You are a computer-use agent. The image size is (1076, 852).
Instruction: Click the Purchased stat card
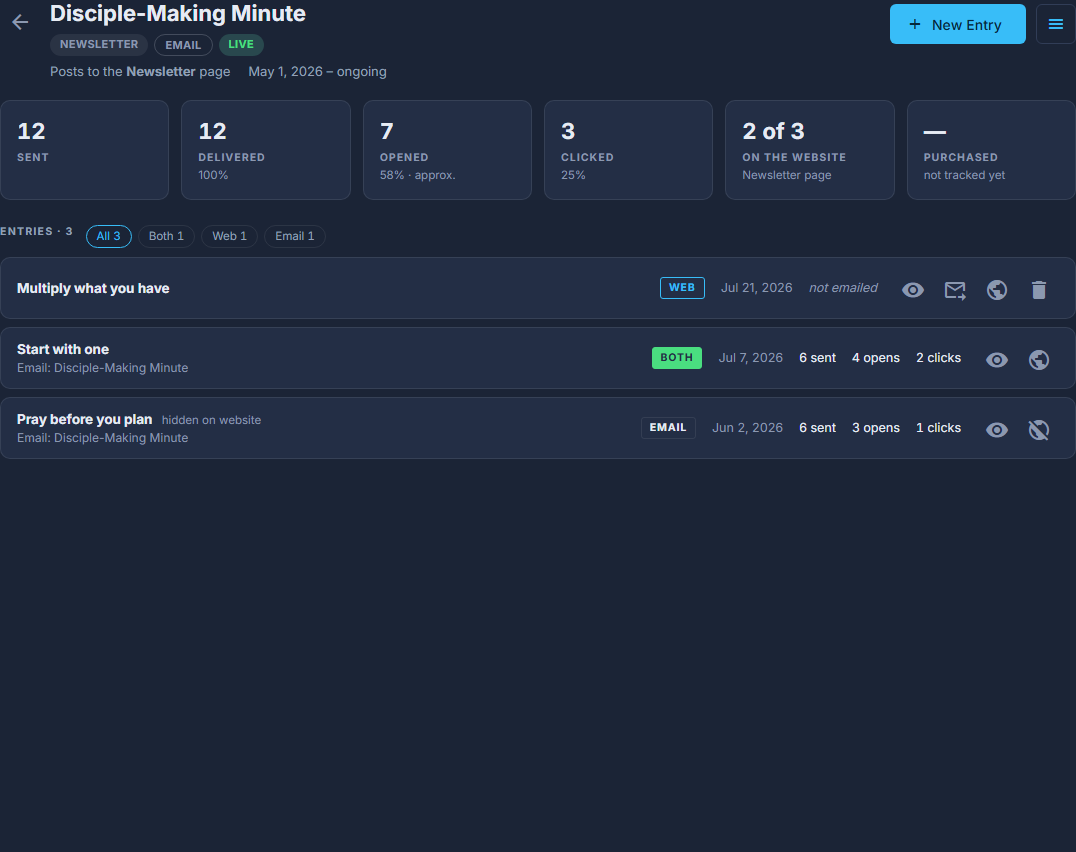click(992, 150)
